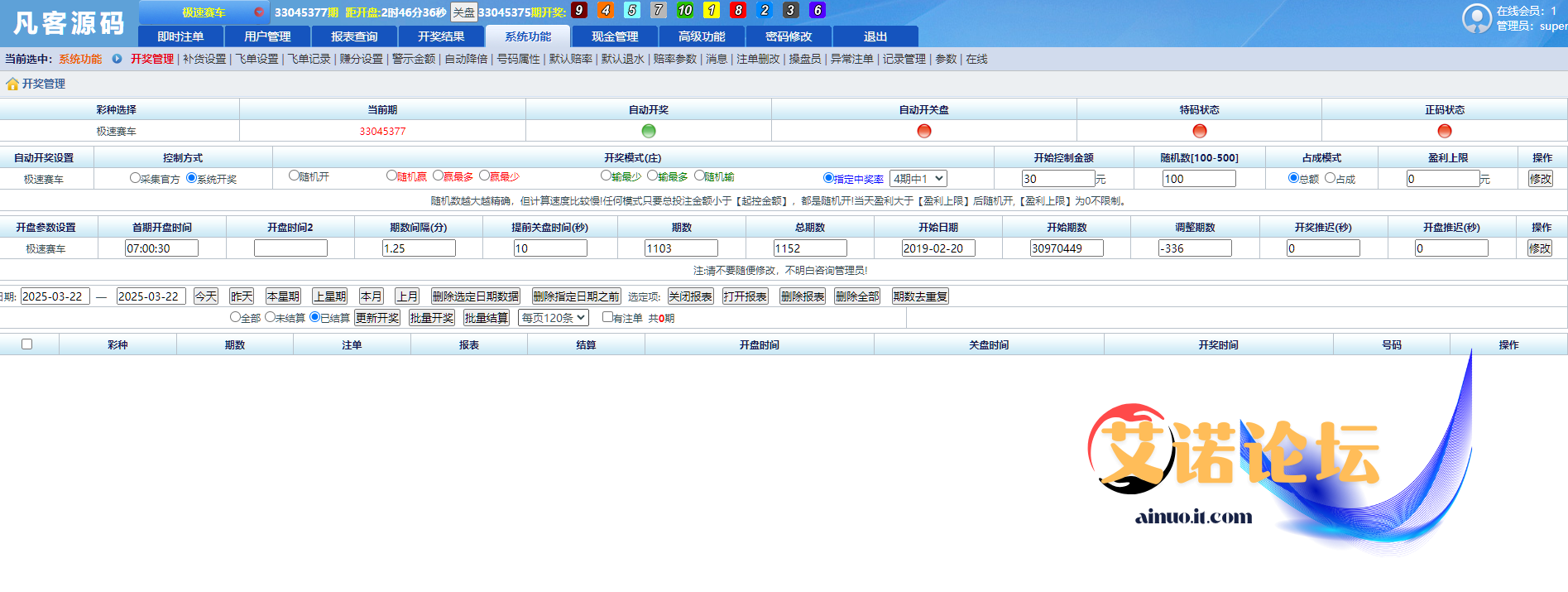Click the red 特码状态 status light
This screenshot has width=1568, height=592.
click(1200, 131)
